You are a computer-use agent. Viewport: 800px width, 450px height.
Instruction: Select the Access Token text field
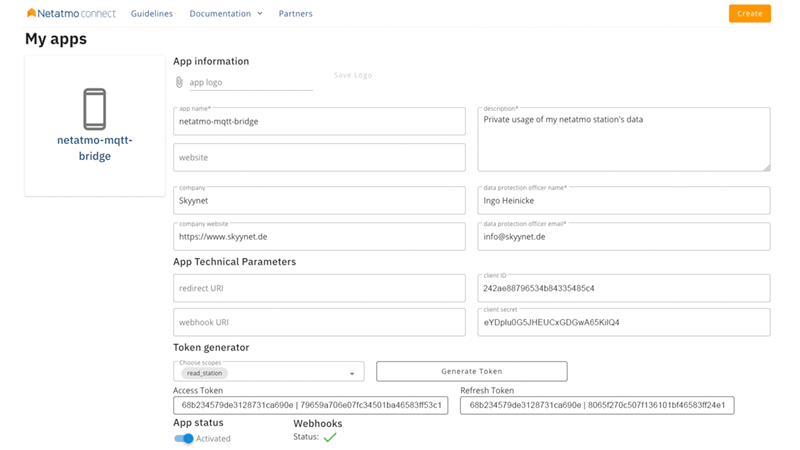(311, 405)
